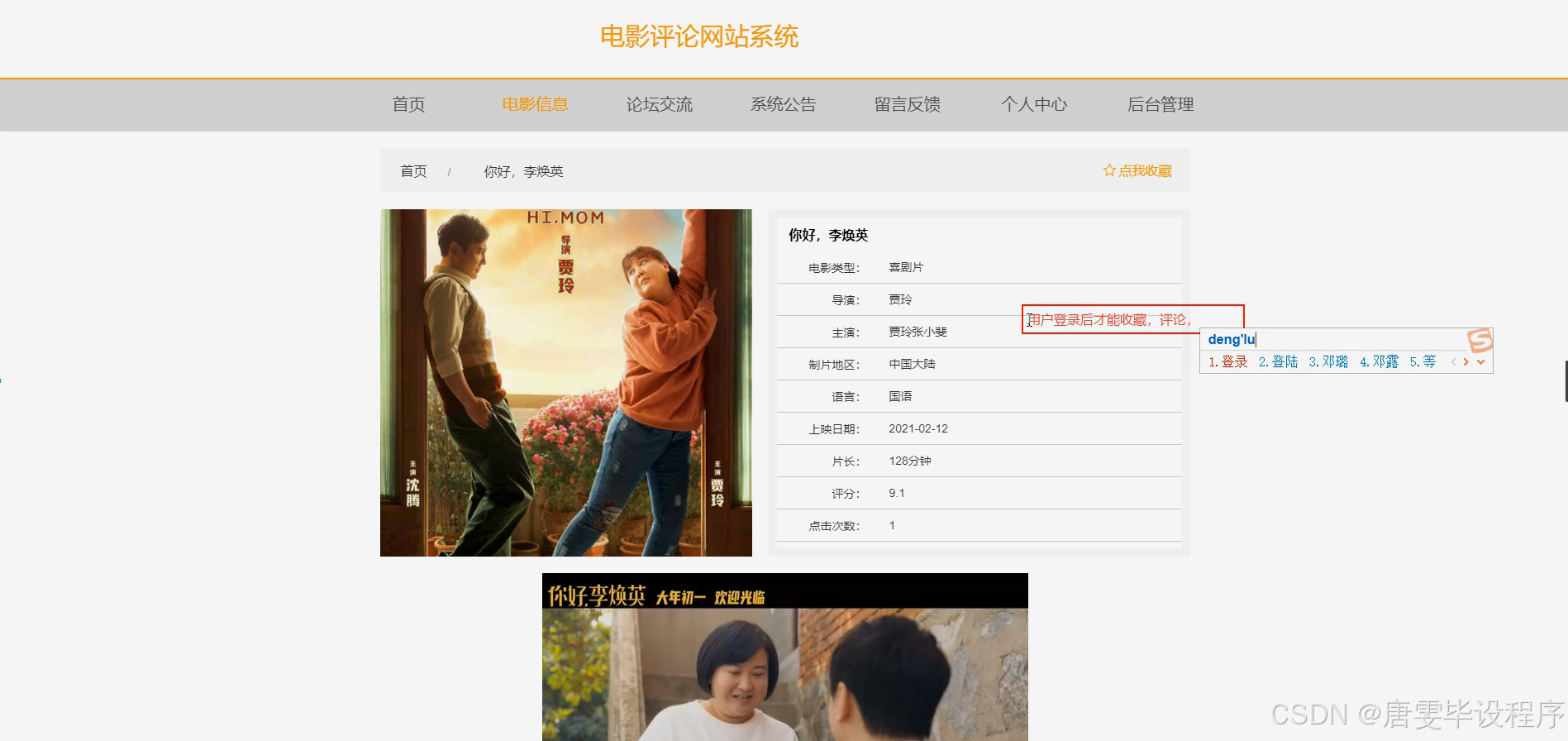Viewport: 1568px width, 741px height.
Task: Click the language value 国语
Action: click(900, 396)
